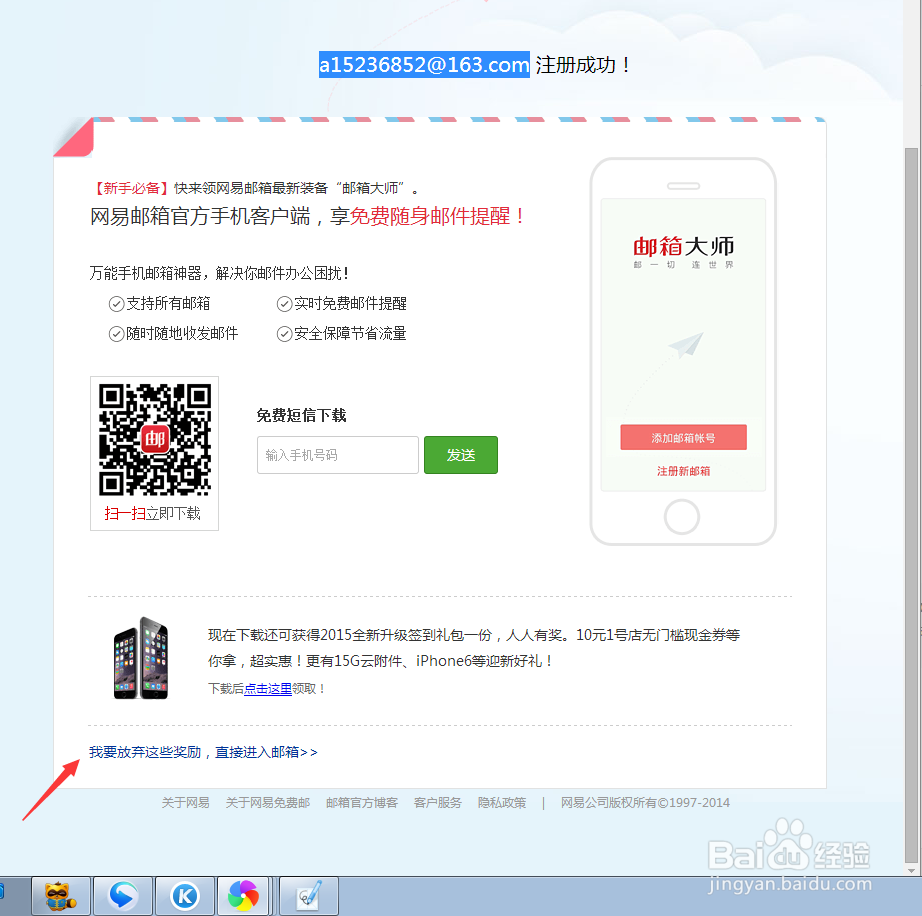Open the blue swirl browser taskbar icon

[x=123, y=896]
